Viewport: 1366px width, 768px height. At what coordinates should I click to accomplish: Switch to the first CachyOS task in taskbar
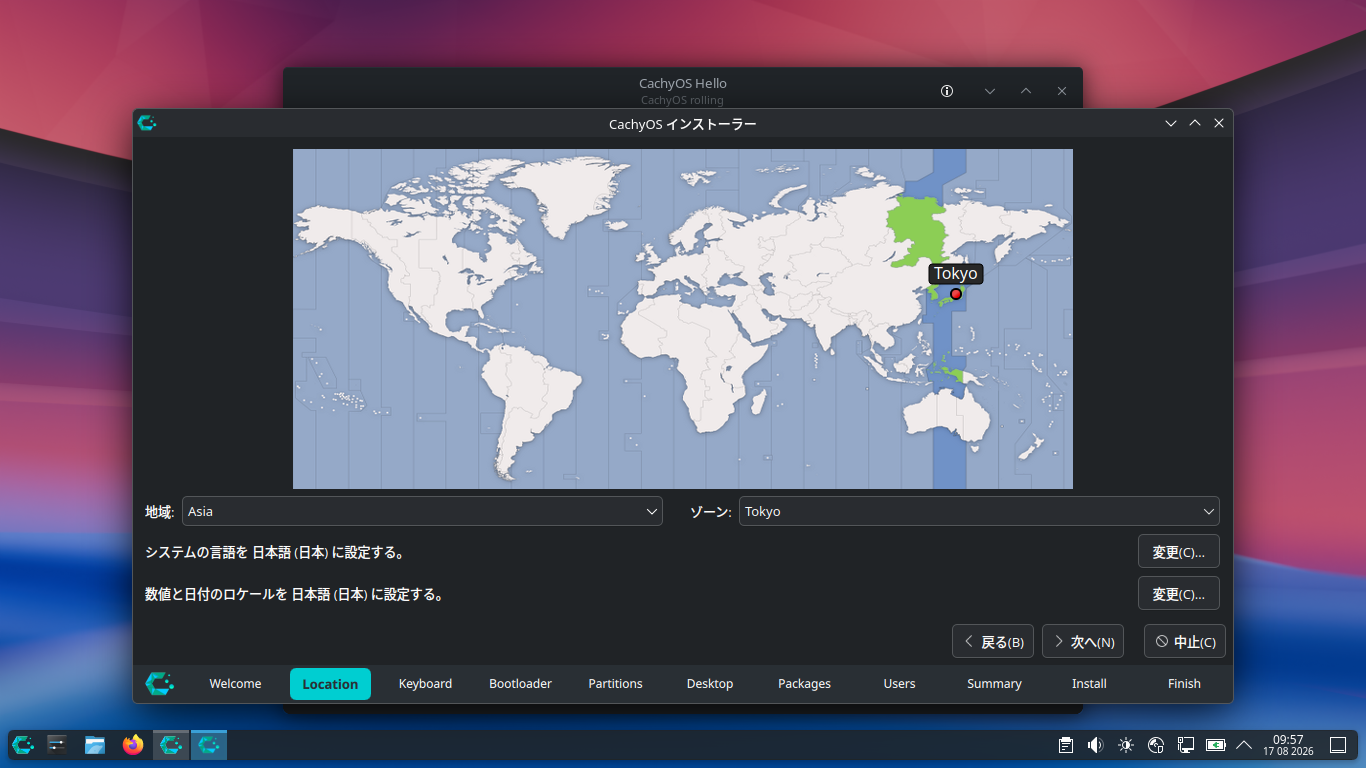click(171, 745)
